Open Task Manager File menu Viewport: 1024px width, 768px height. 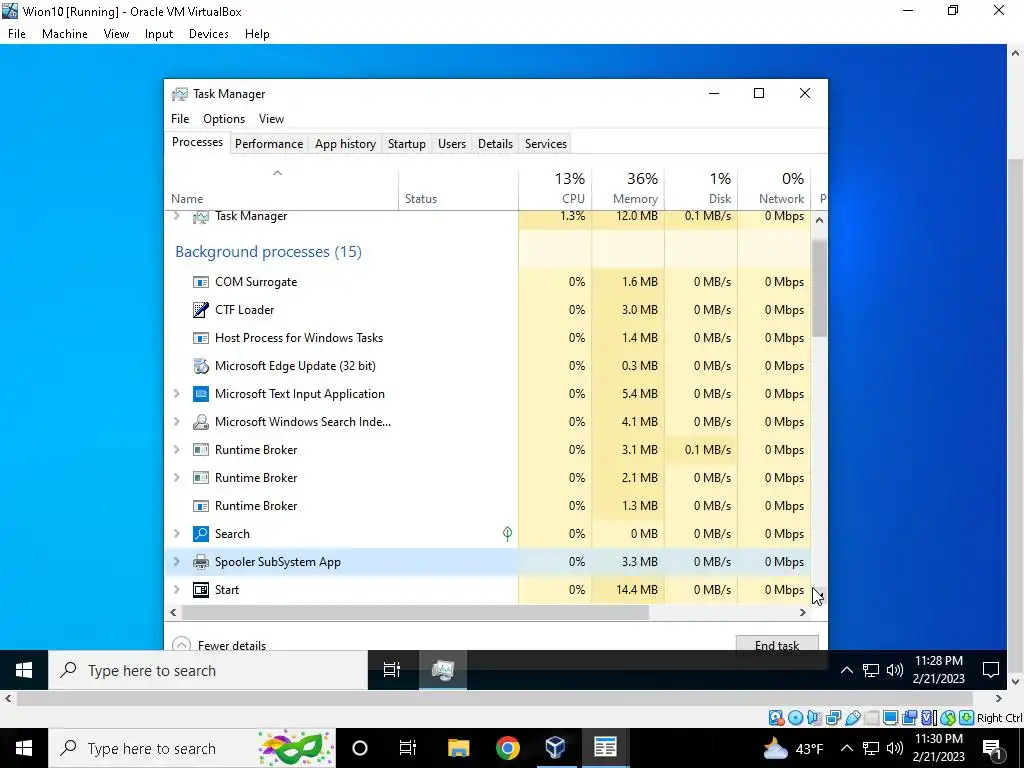coord(180,119)
